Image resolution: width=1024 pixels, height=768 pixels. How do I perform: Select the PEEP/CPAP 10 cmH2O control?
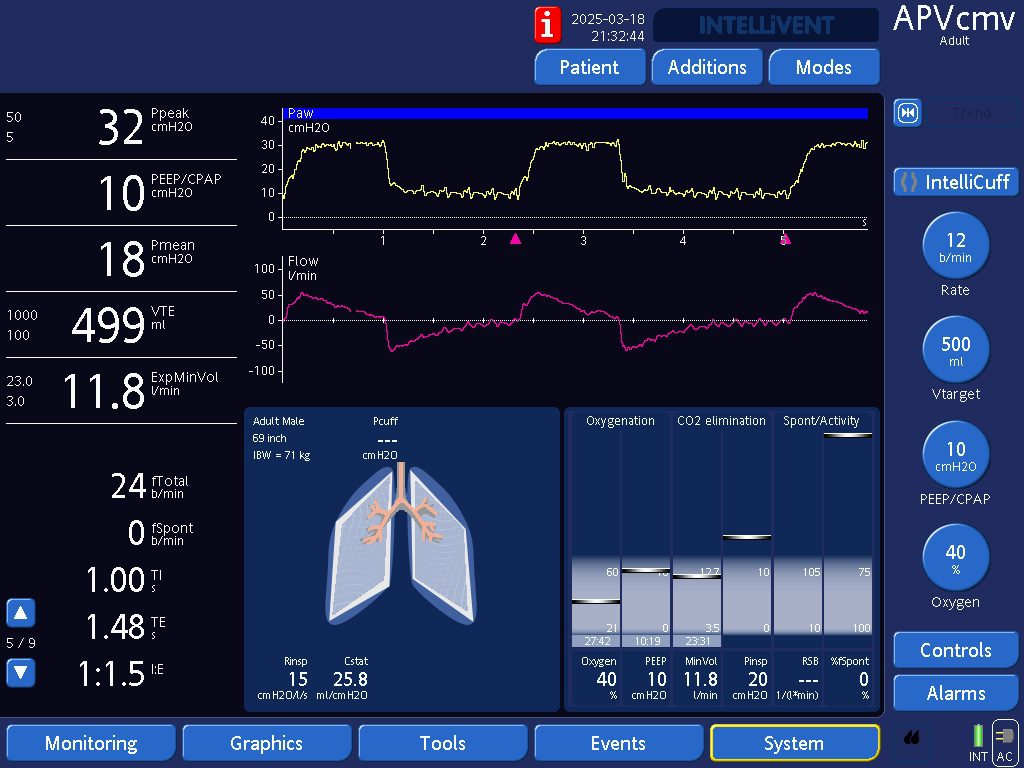(955, 455)
